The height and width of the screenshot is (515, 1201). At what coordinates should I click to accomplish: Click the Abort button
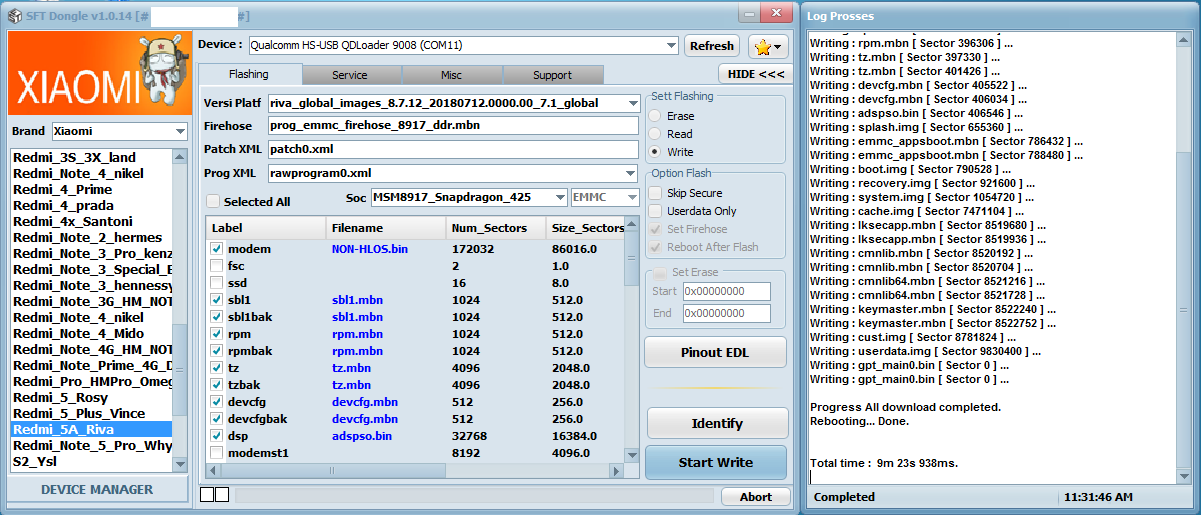(x=756, y=497)
